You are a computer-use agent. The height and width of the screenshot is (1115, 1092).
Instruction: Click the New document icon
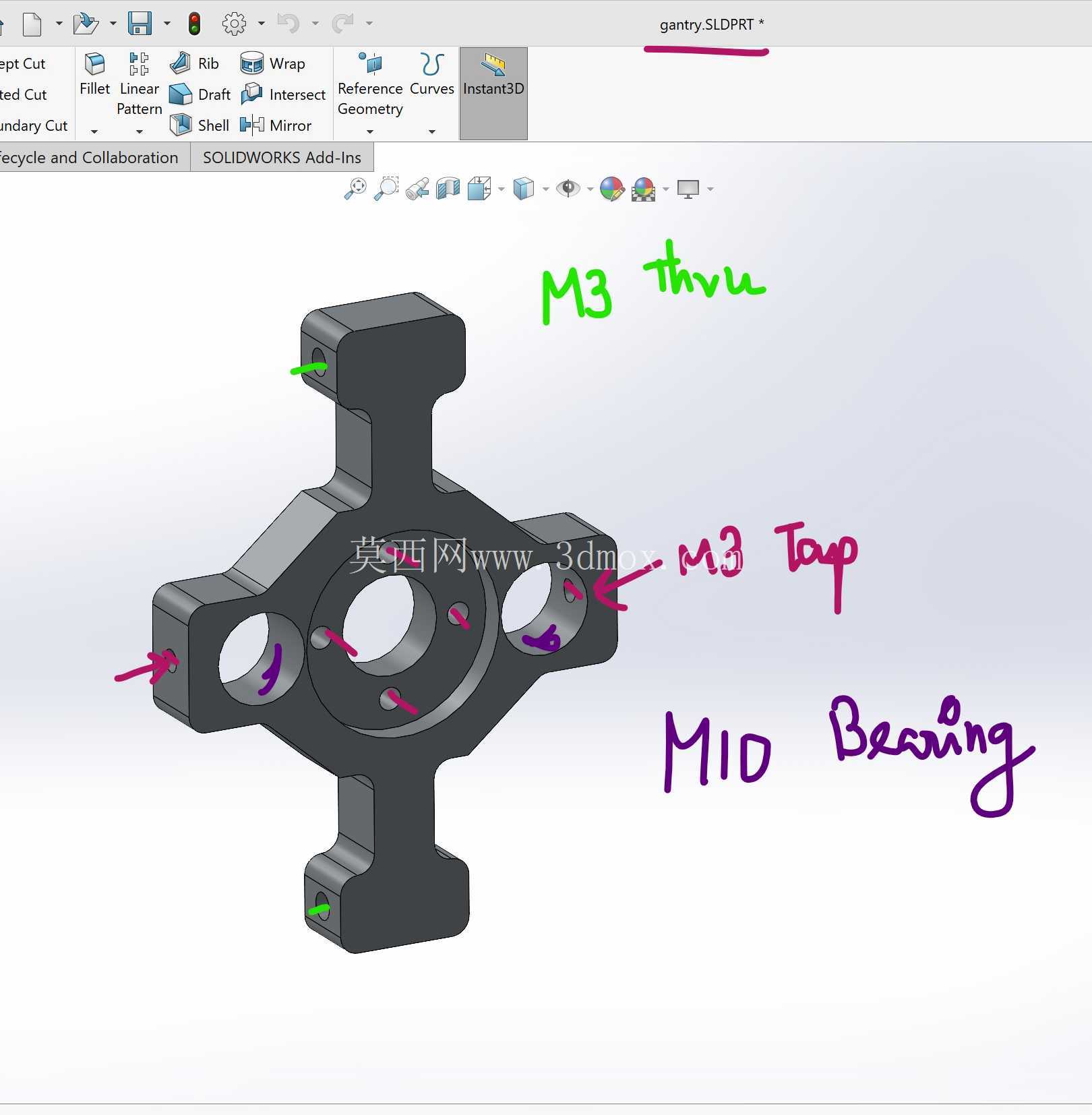pos(32,24)
